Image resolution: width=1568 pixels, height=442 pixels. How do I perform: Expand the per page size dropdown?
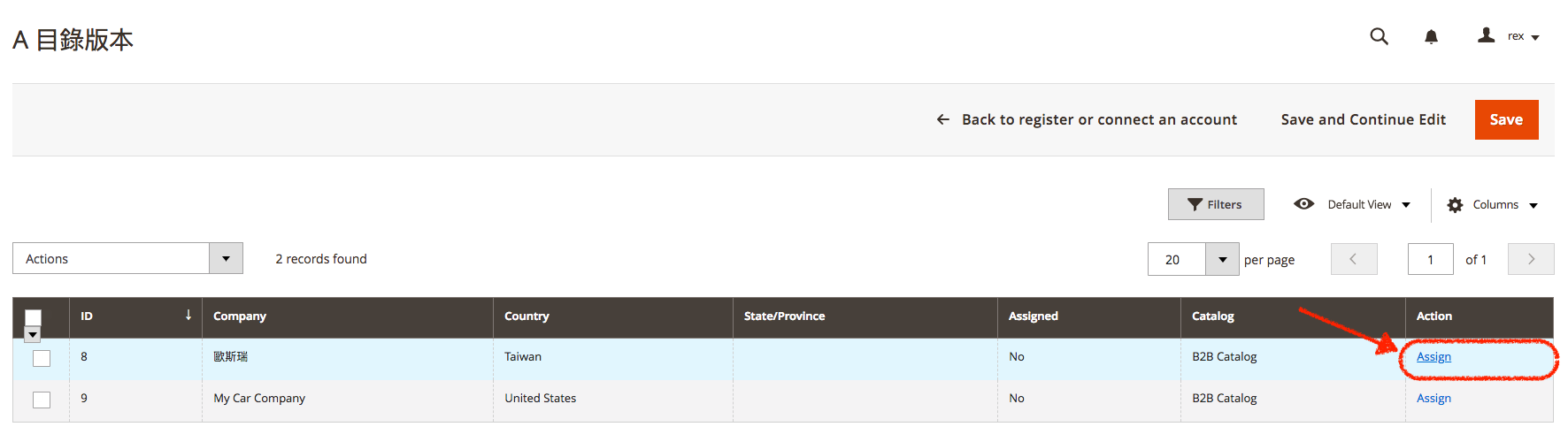pos(1222,260)
